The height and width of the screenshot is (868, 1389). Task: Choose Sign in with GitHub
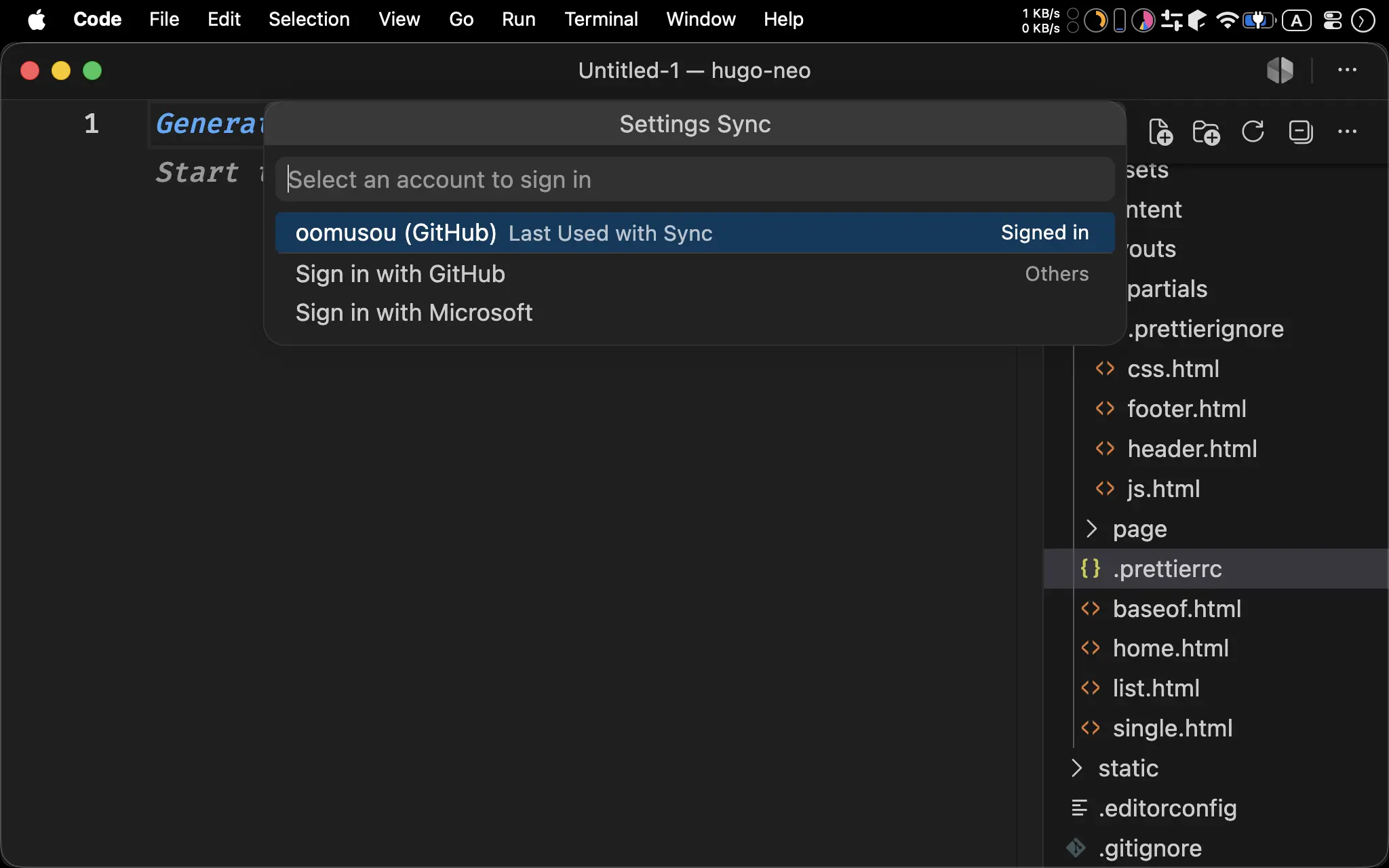[x=694, y=274]
